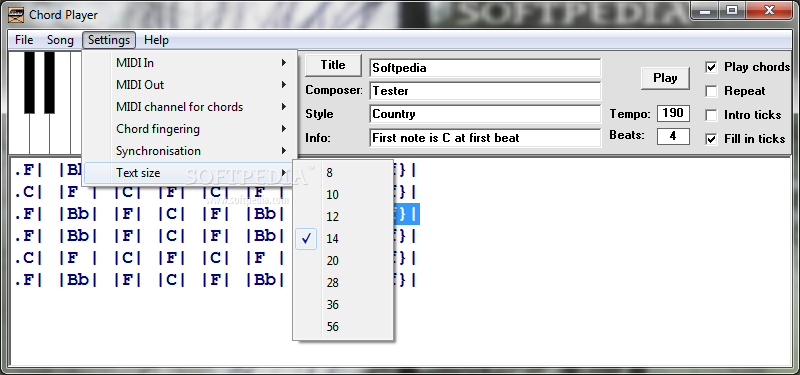Set text size to 36
800x375 pixels.
(343, 304)
